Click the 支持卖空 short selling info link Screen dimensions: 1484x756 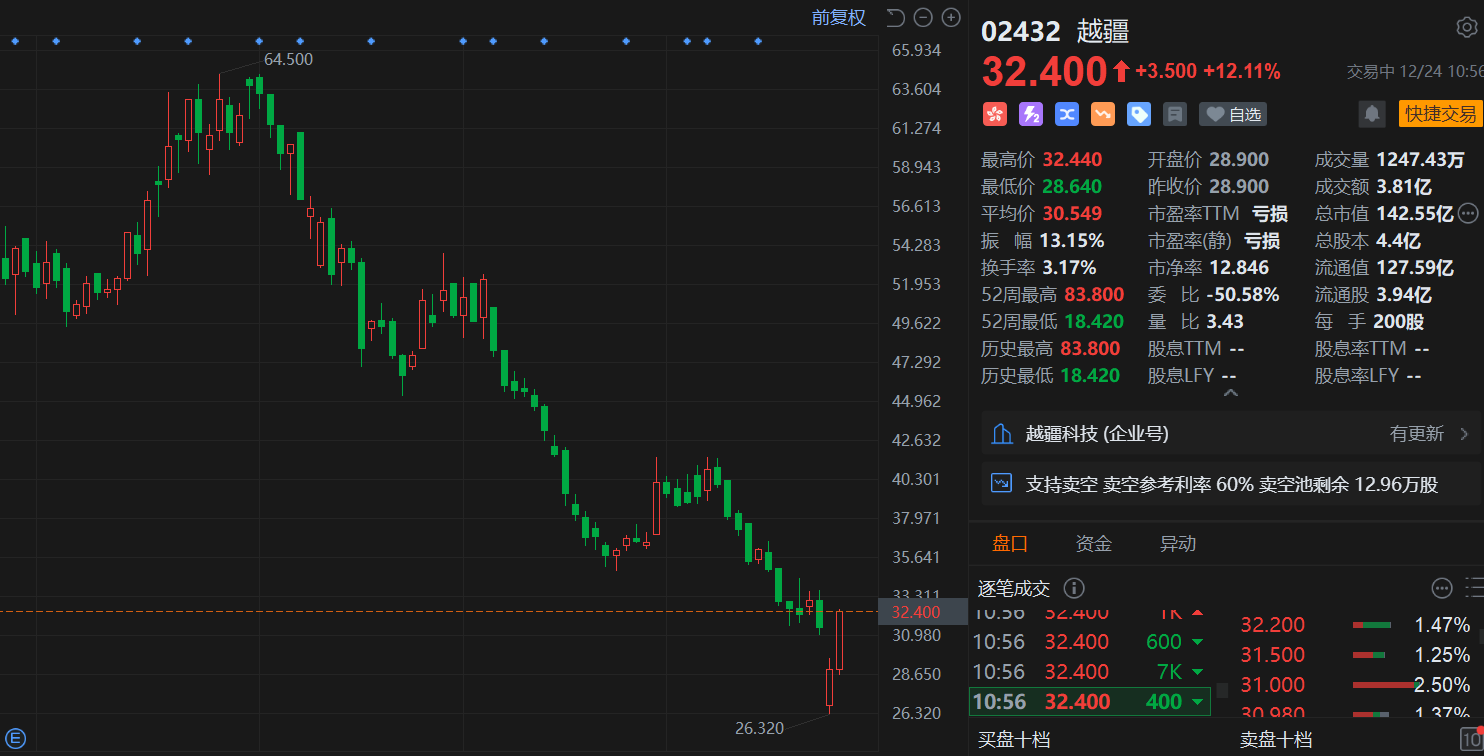tap(1231, 484)
